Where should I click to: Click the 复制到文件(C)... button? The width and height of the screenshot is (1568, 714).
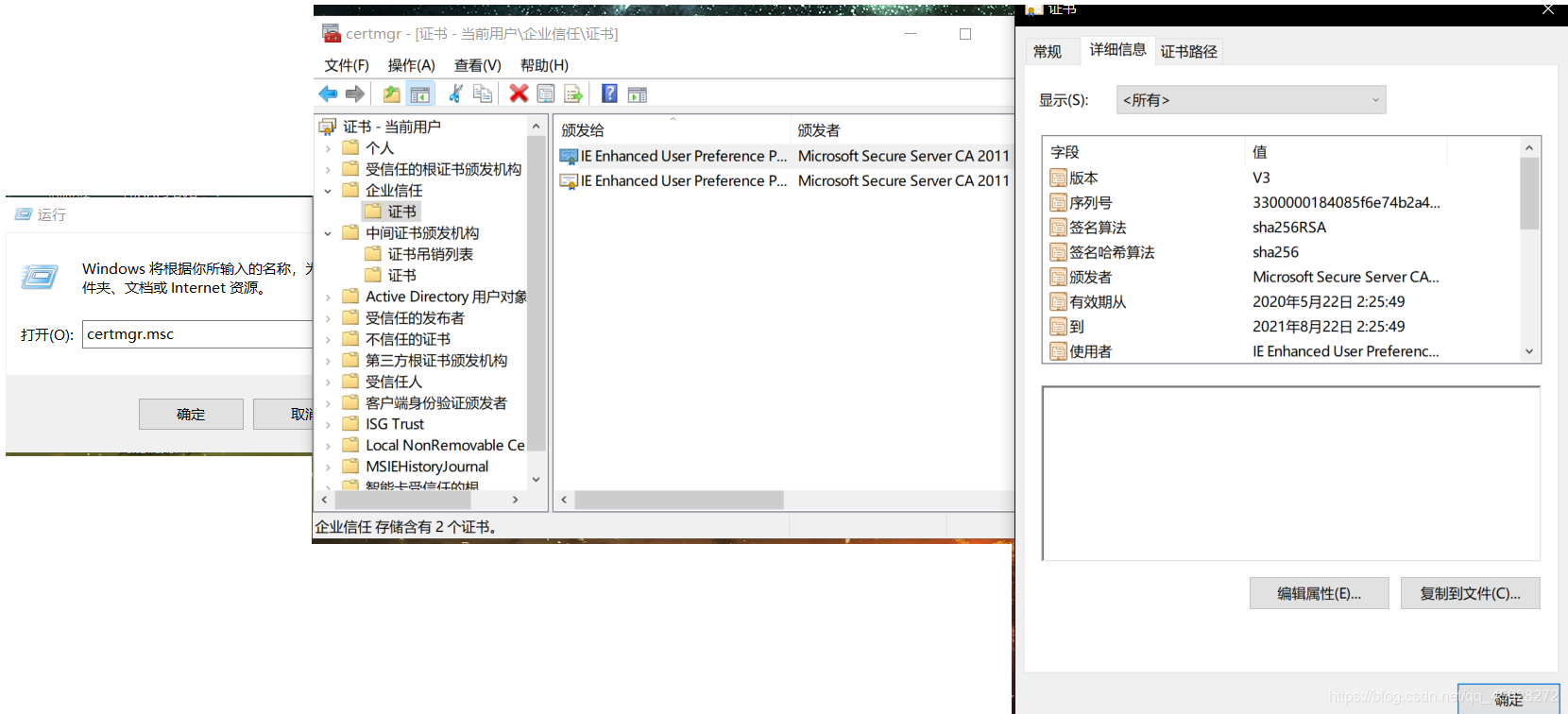[x=1470, y=593]
